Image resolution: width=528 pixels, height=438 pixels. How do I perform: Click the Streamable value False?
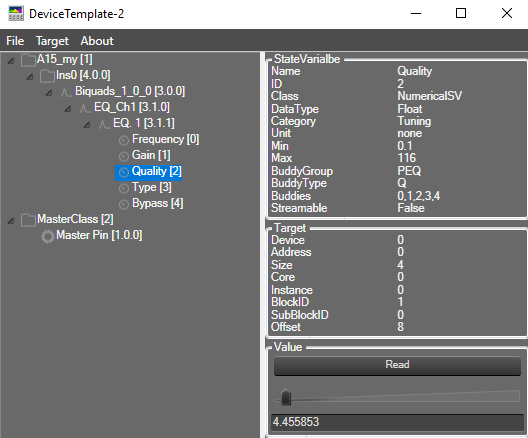tap(411, 208)
